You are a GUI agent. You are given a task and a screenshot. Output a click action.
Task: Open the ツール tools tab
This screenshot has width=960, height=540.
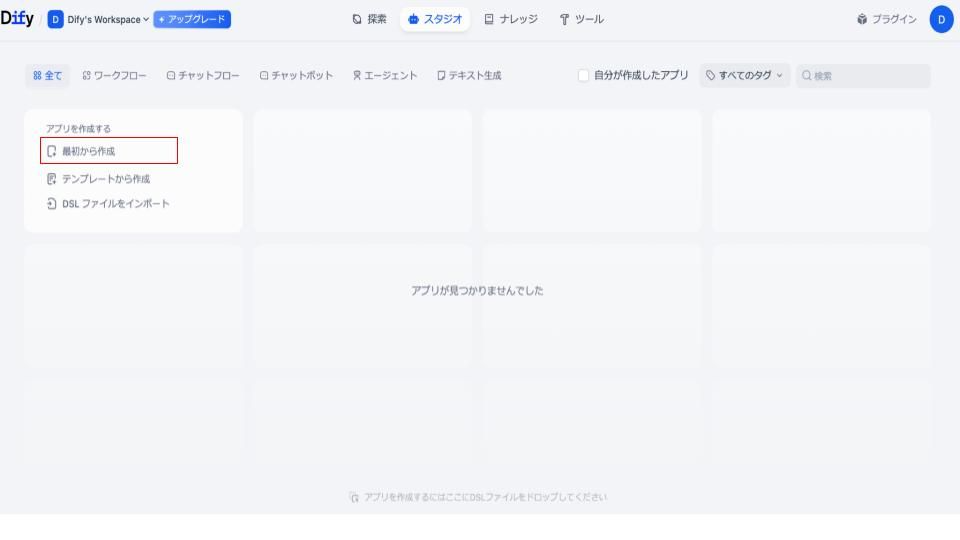[x=580, y=19]
